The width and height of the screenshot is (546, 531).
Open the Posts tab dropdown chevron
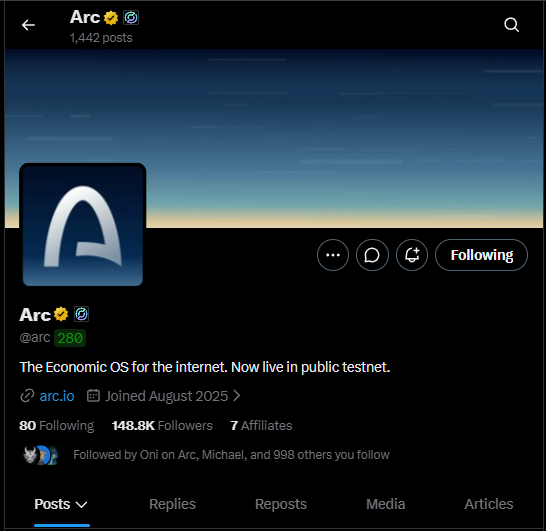tap(81, 505)
